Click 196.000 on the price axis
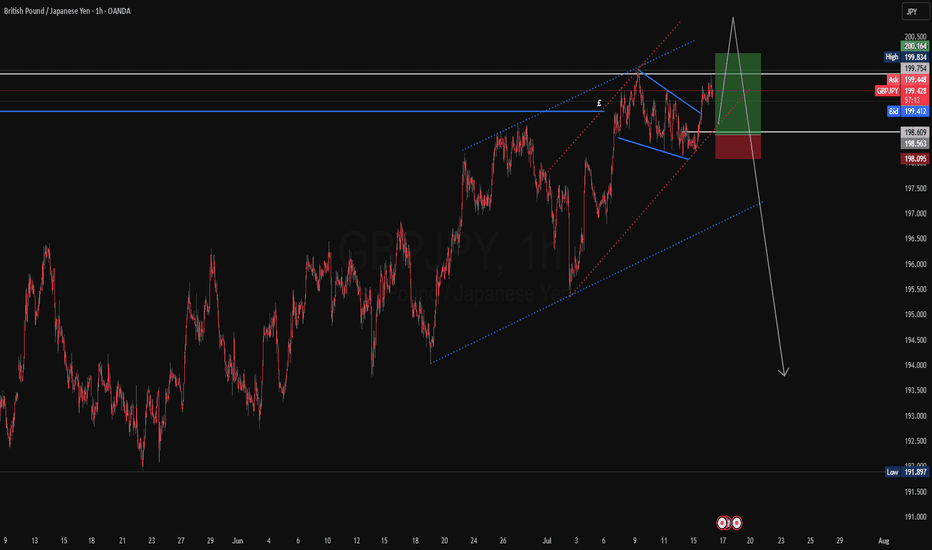Viewport: 932px width, 550px height. (x=915, y=265)
